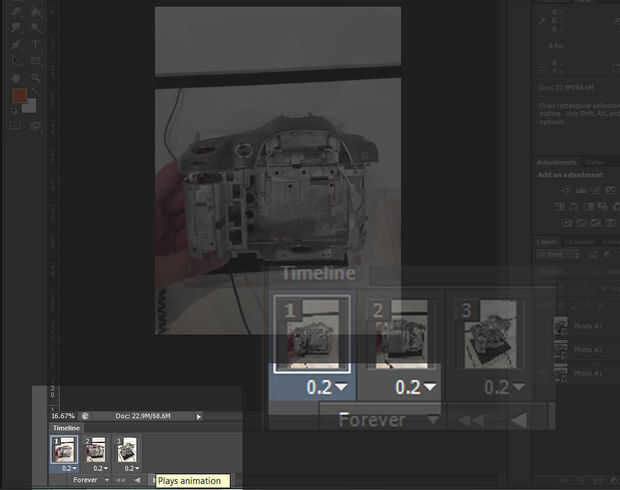
Task: Click Play animation button under the tooltip
Action: click(x=154, y=481)
